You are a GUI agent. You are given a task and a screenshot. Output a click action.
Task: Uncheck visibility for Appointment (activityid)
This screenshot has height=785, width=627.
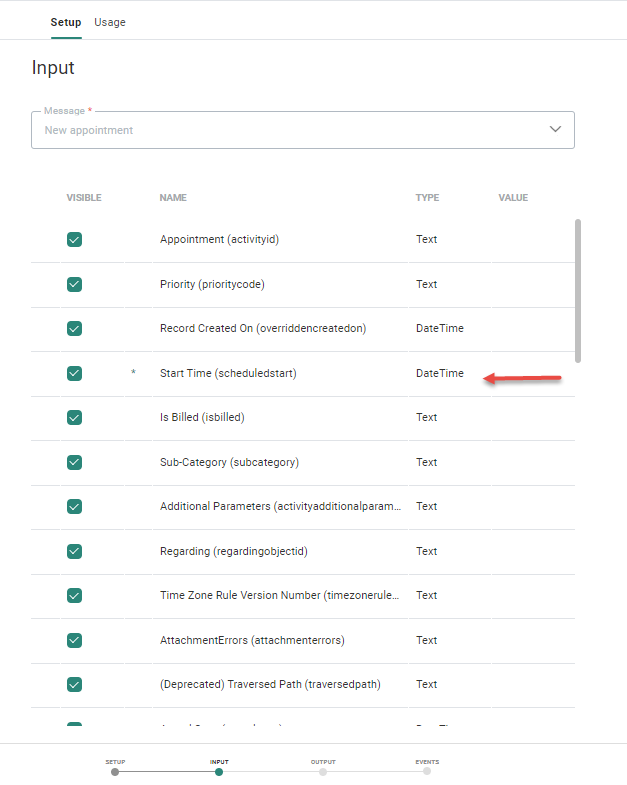click(74, 240)
